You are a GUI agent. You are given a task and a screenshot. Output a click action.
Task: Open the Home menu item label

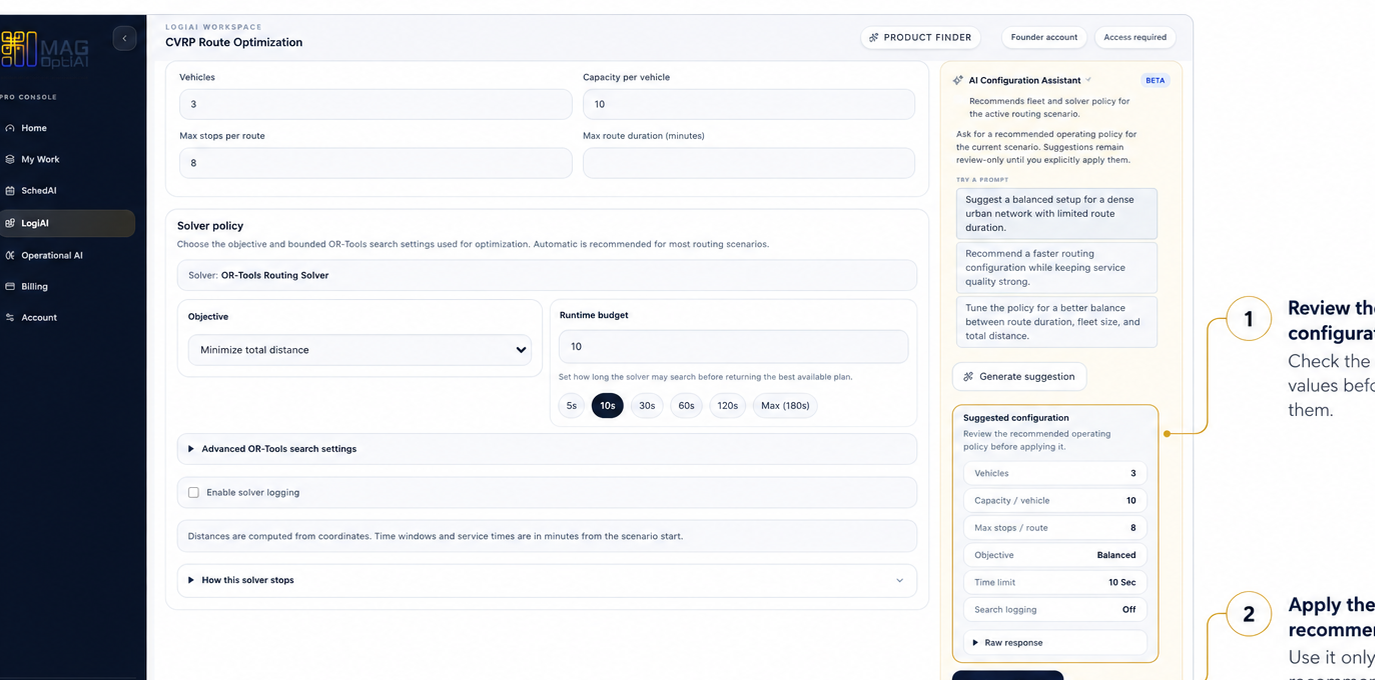pyautogui.click(x=34, y=128)
